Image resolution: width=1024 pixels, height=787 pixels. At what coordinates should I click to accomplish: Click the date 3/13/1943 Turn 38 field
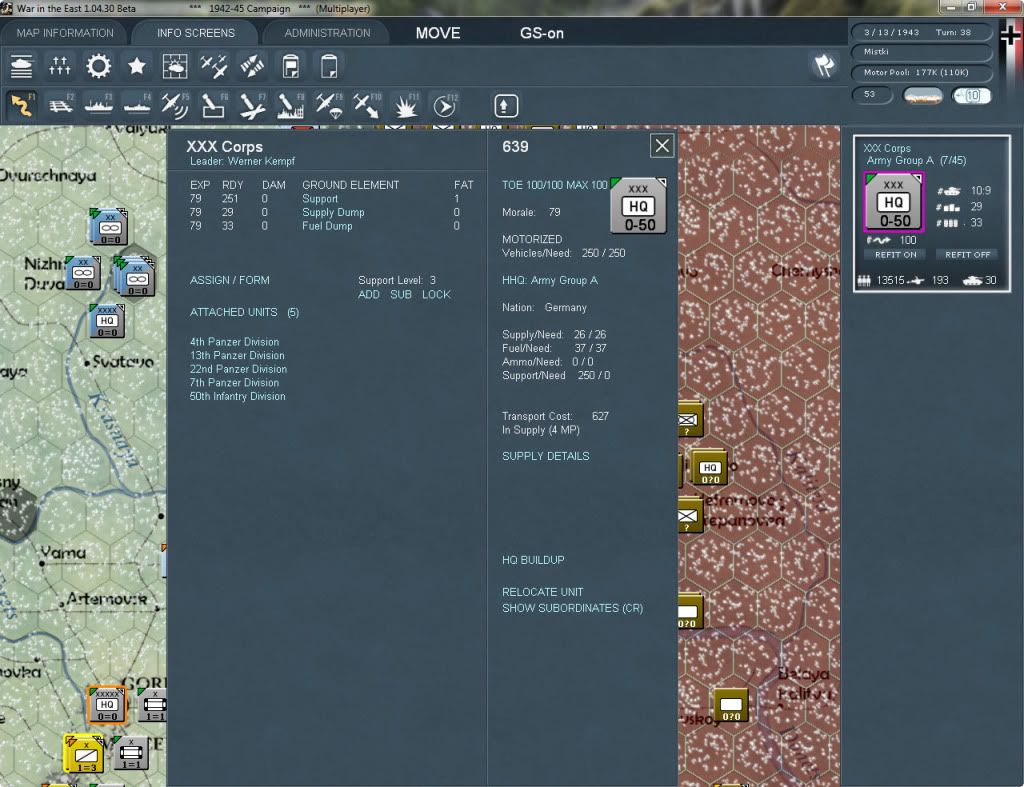pos(921,32)
